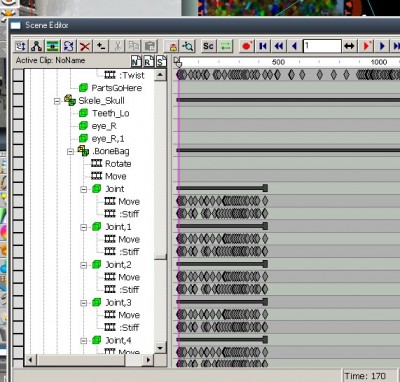Toggle the checkbox beside eye_R,1 row
This screenshot has height=382, width=400.
pos(18,139)
